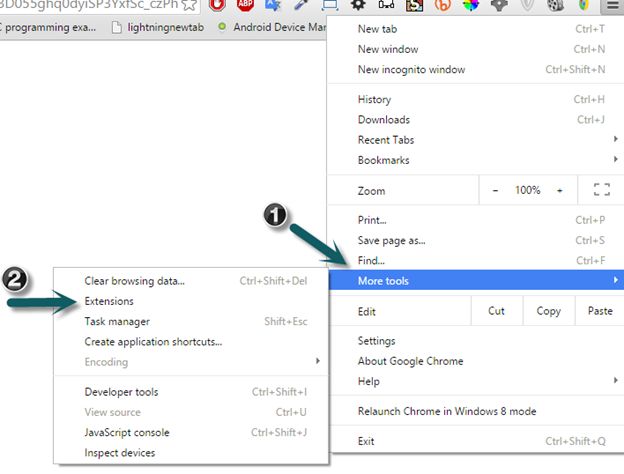The height and width of the screenshot is (474, 624).
Task: Open About Google Chrome
Action: pos(476,361)
